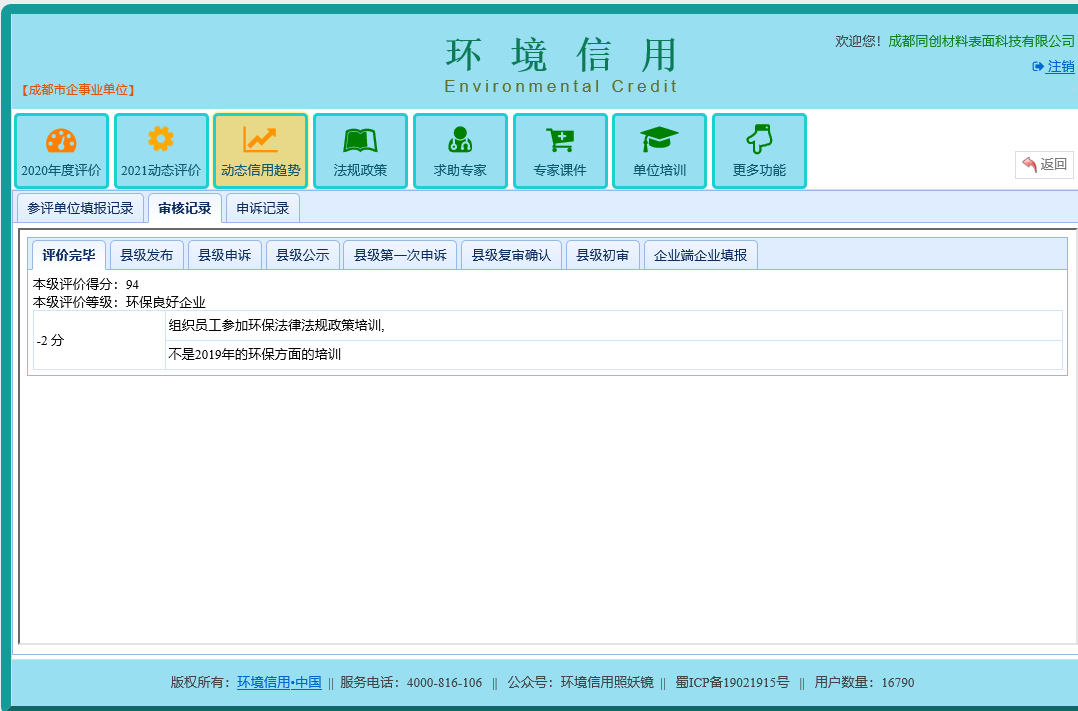Open 单位培训 graduation cap icon

[659, 140]
